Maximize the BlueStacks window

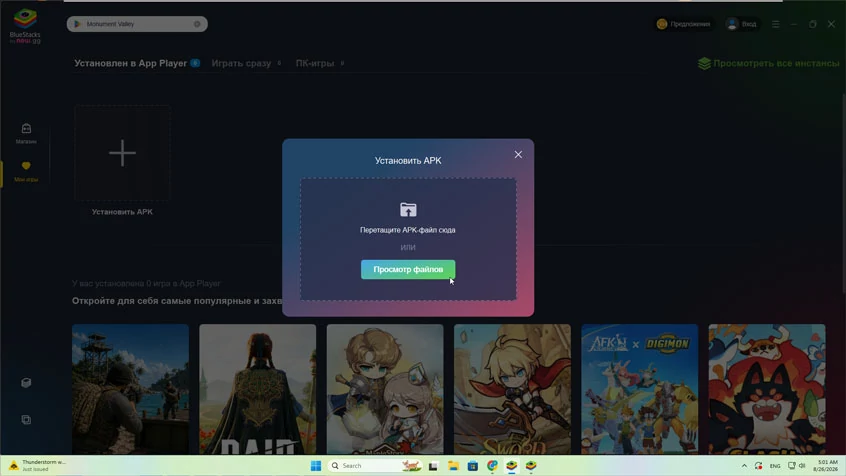click(x=813, y=24)
